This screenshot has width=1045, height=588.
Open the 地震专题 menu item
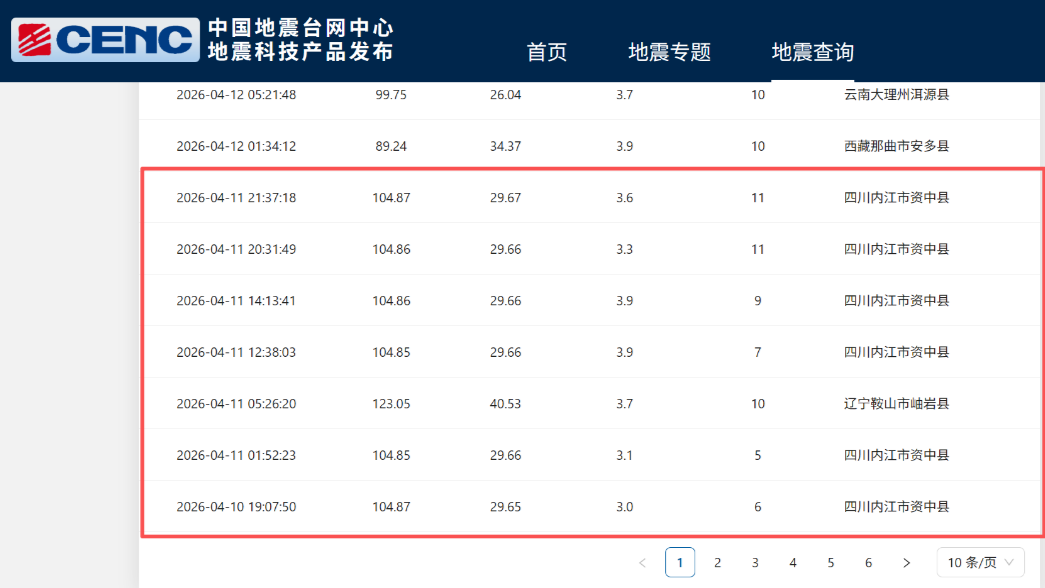tap(669, 52)
